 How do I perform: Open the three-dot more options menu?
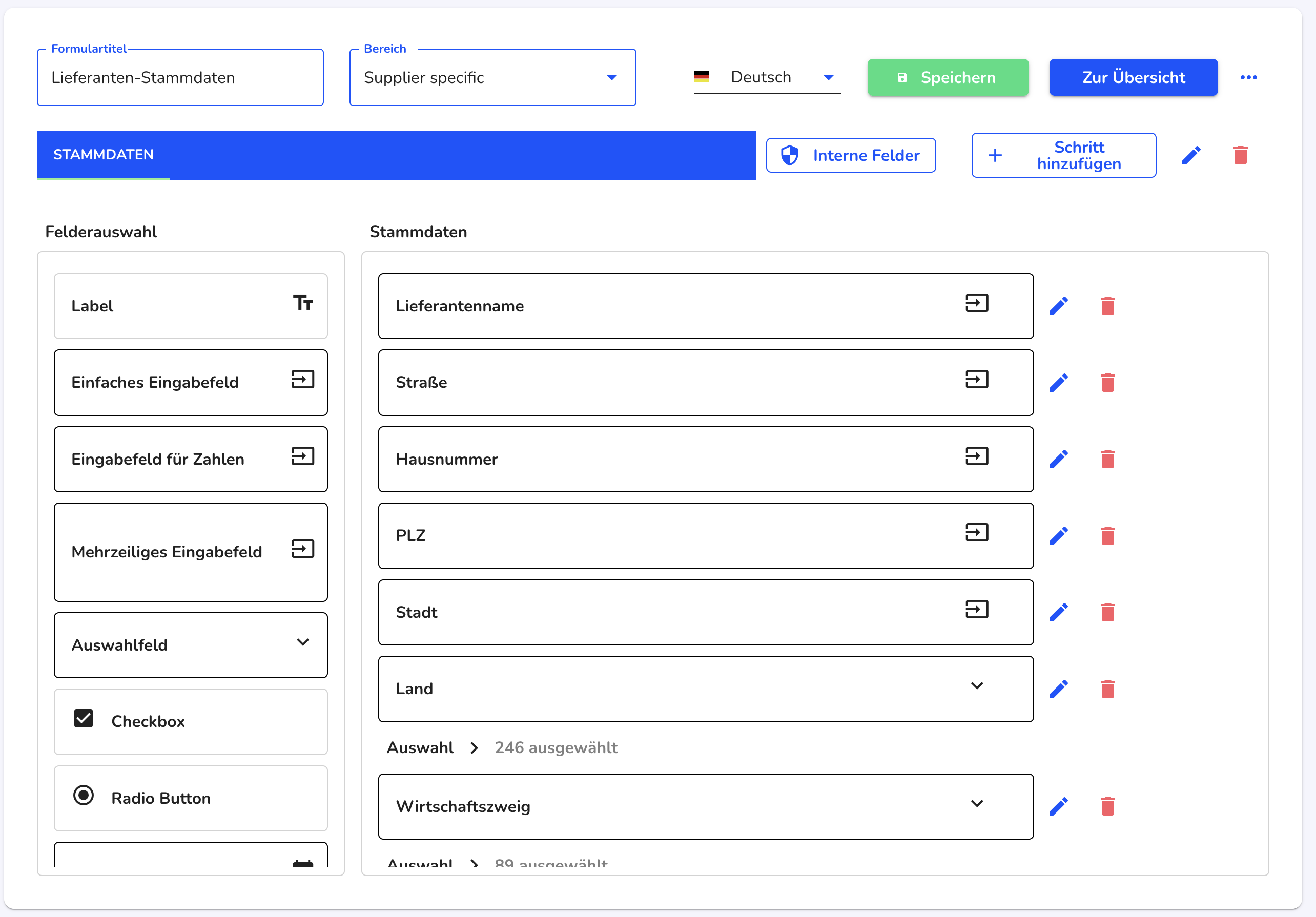tap(1248, 77)
